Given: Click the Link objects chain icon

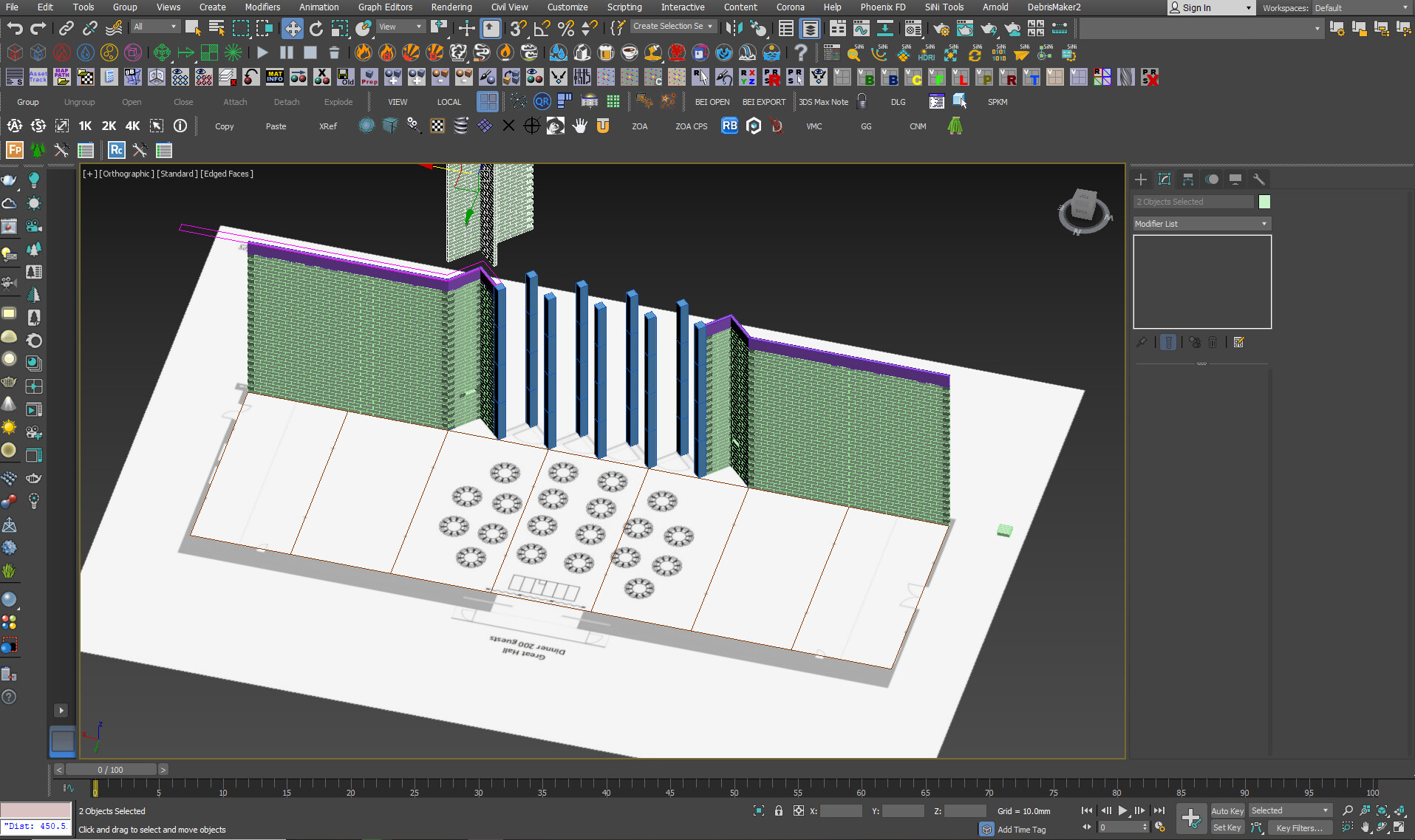Looking at the screenshot, I should point(66,28).
